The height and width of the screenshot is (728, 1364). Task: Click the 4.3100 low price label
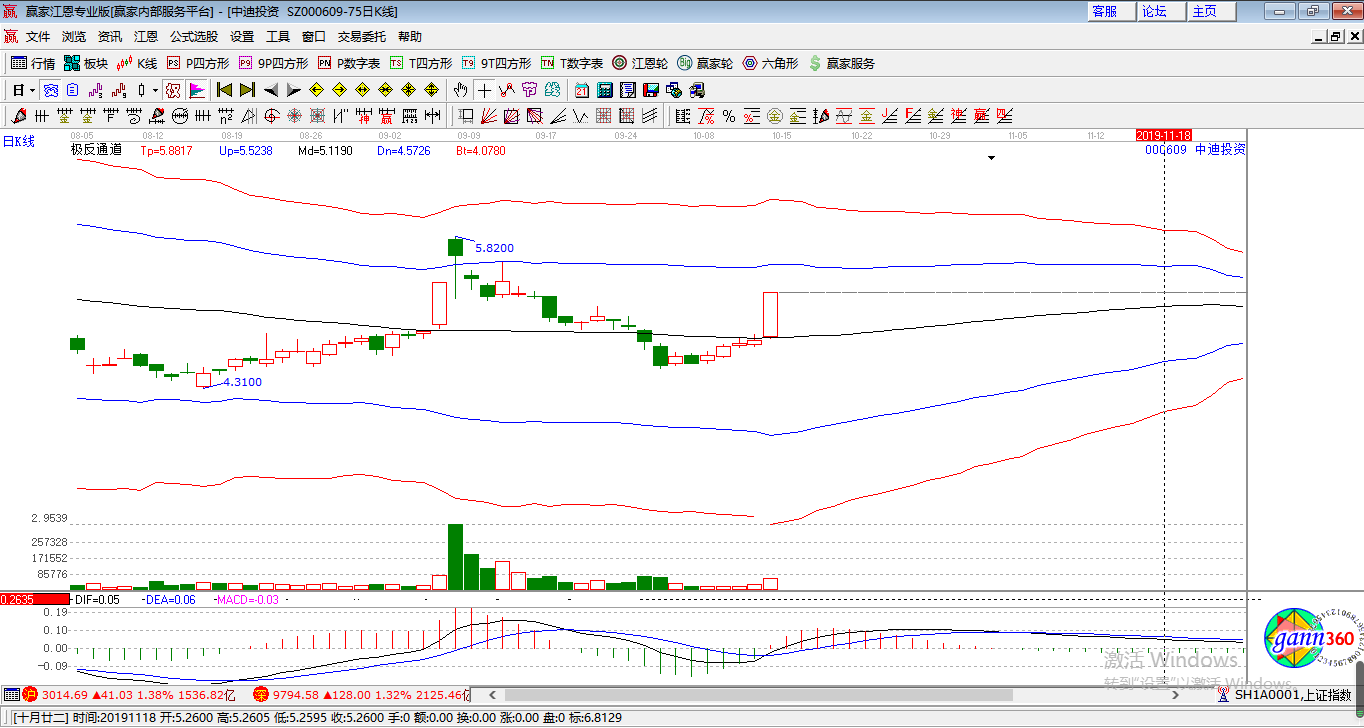click(x=242, y=382)
